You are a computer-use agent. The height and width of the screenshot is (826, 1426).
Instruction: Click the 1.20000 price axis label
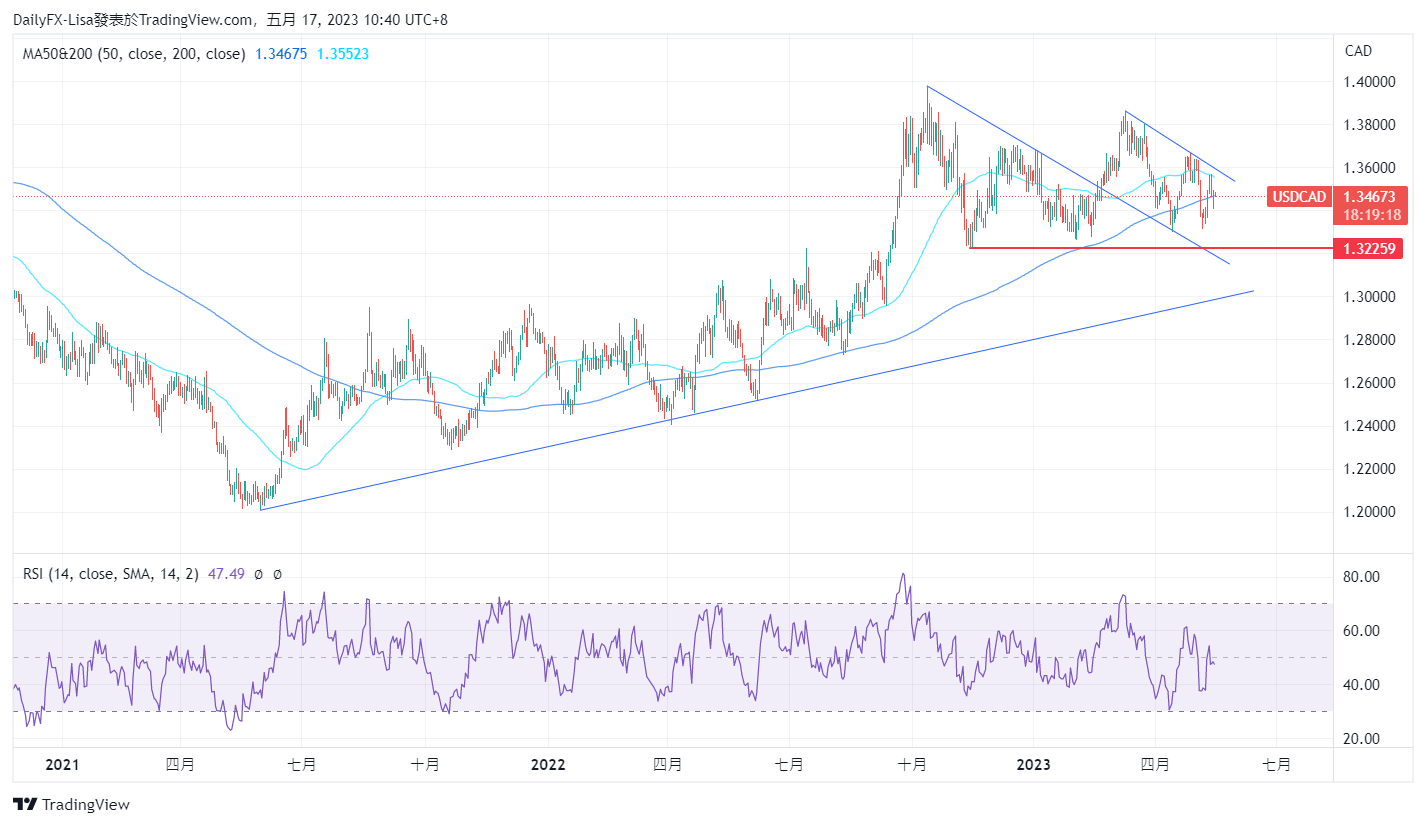(x=1370, y=512)
